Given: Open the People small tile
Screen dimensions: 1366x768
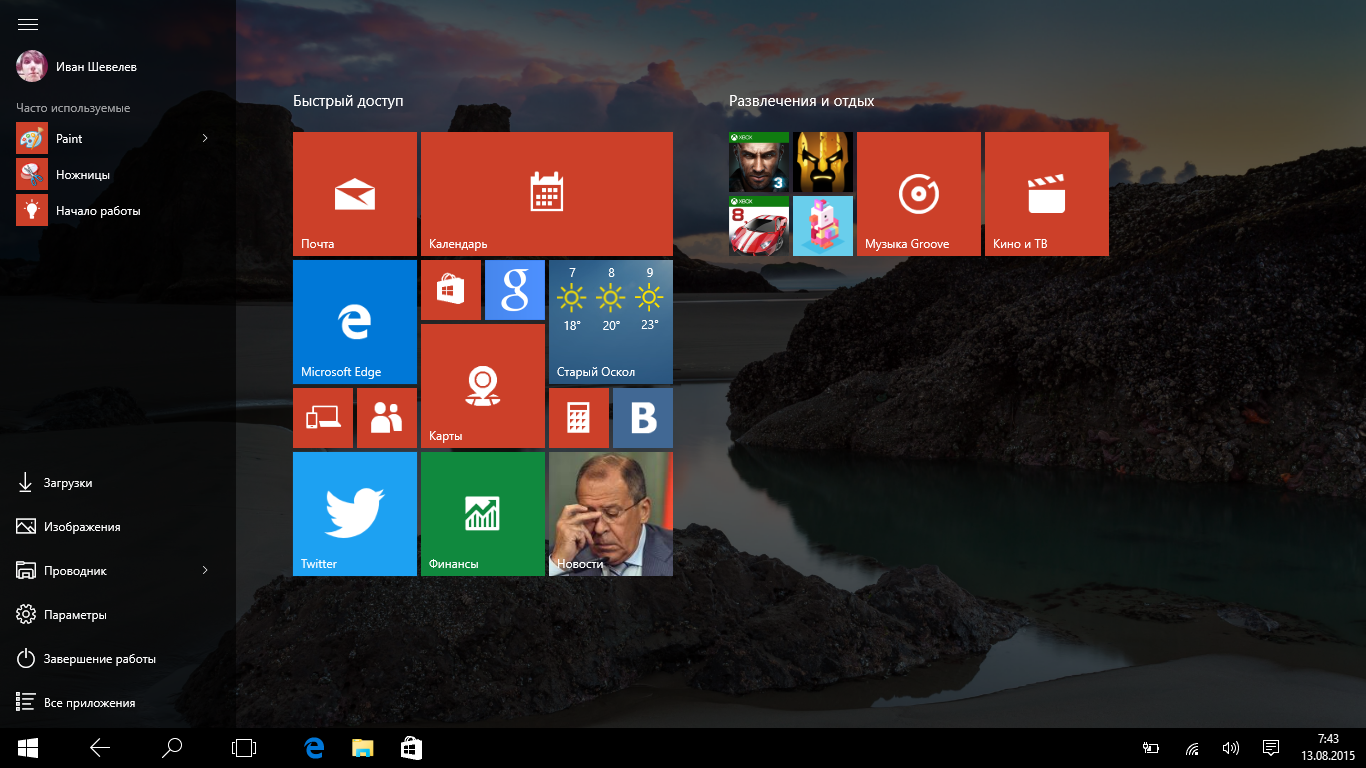Looking at the screenshot, I should (x=387, y=418).
